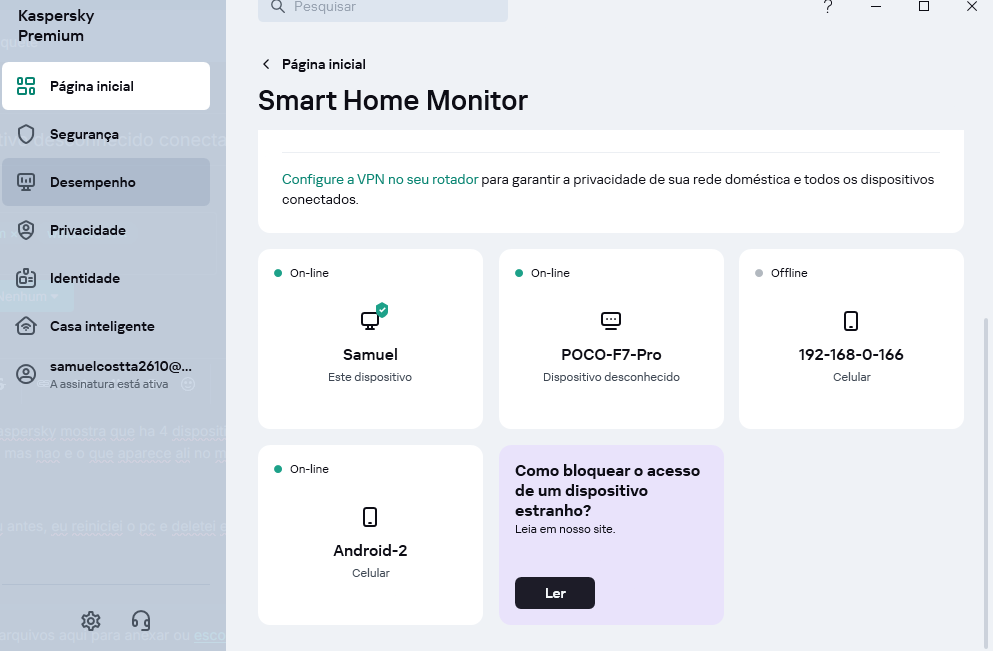Click the vertical scrollbar on the right

(985, 481)
